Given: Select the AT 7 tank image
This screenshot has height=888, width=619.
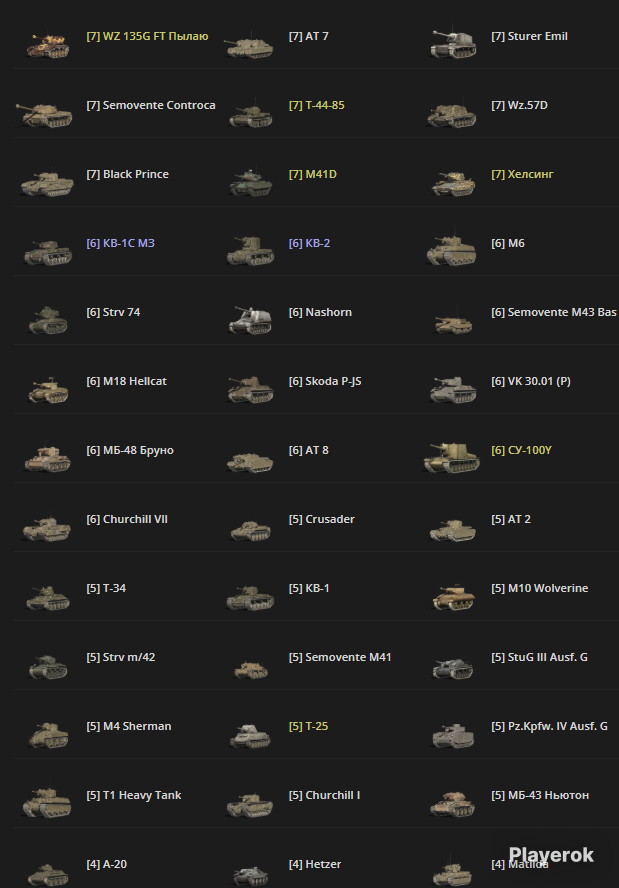Looking at the screenshot, I should (249, 46).
